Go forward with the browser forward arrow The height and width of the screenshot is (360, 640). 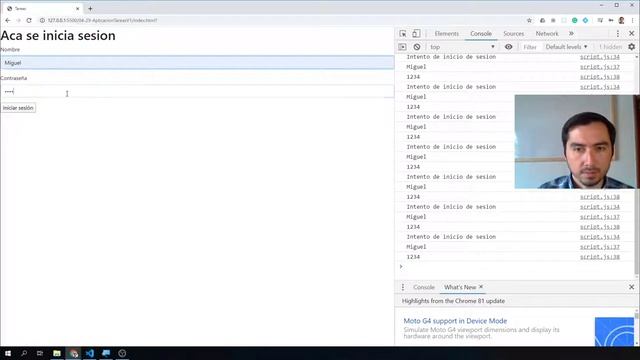click(18, 20)
